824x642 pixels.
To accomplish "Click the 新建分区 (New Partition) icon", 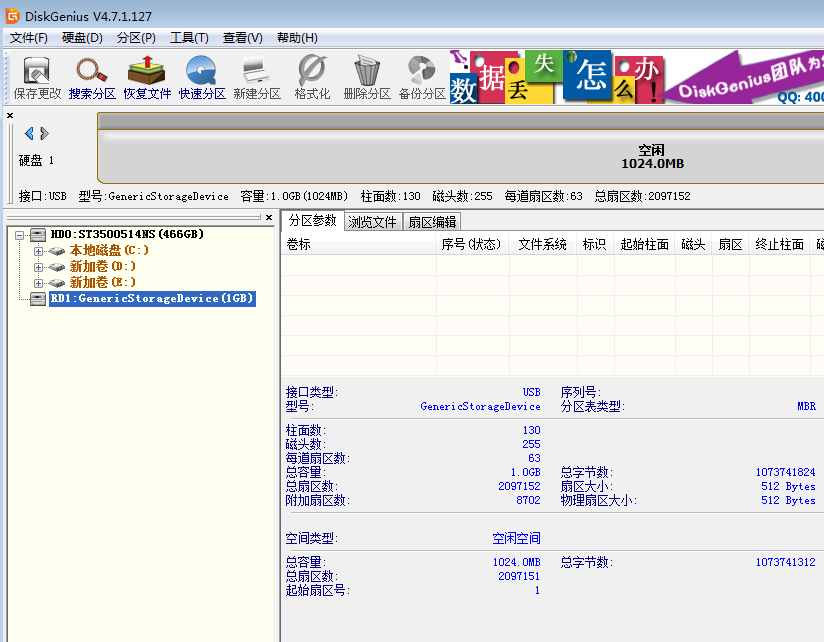I will 257,78.
